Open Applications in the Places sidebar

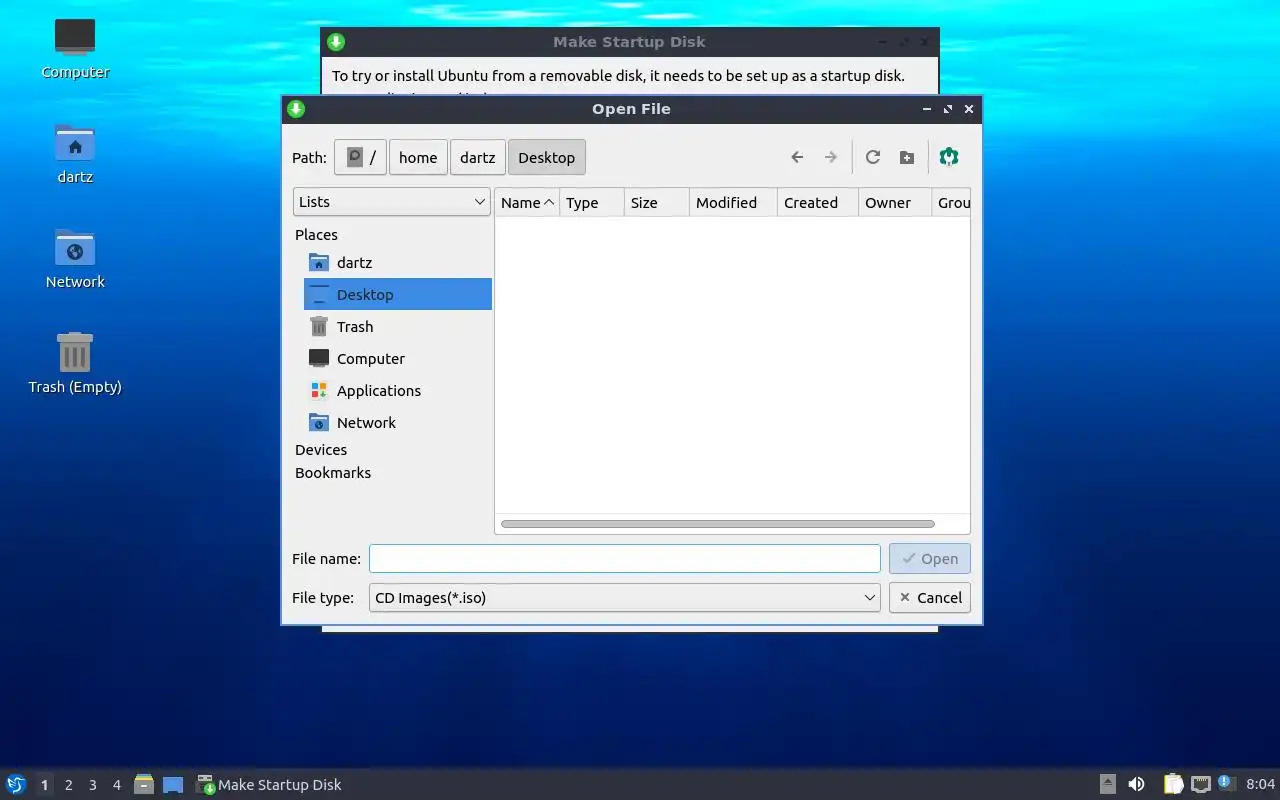tap(397, 390)
